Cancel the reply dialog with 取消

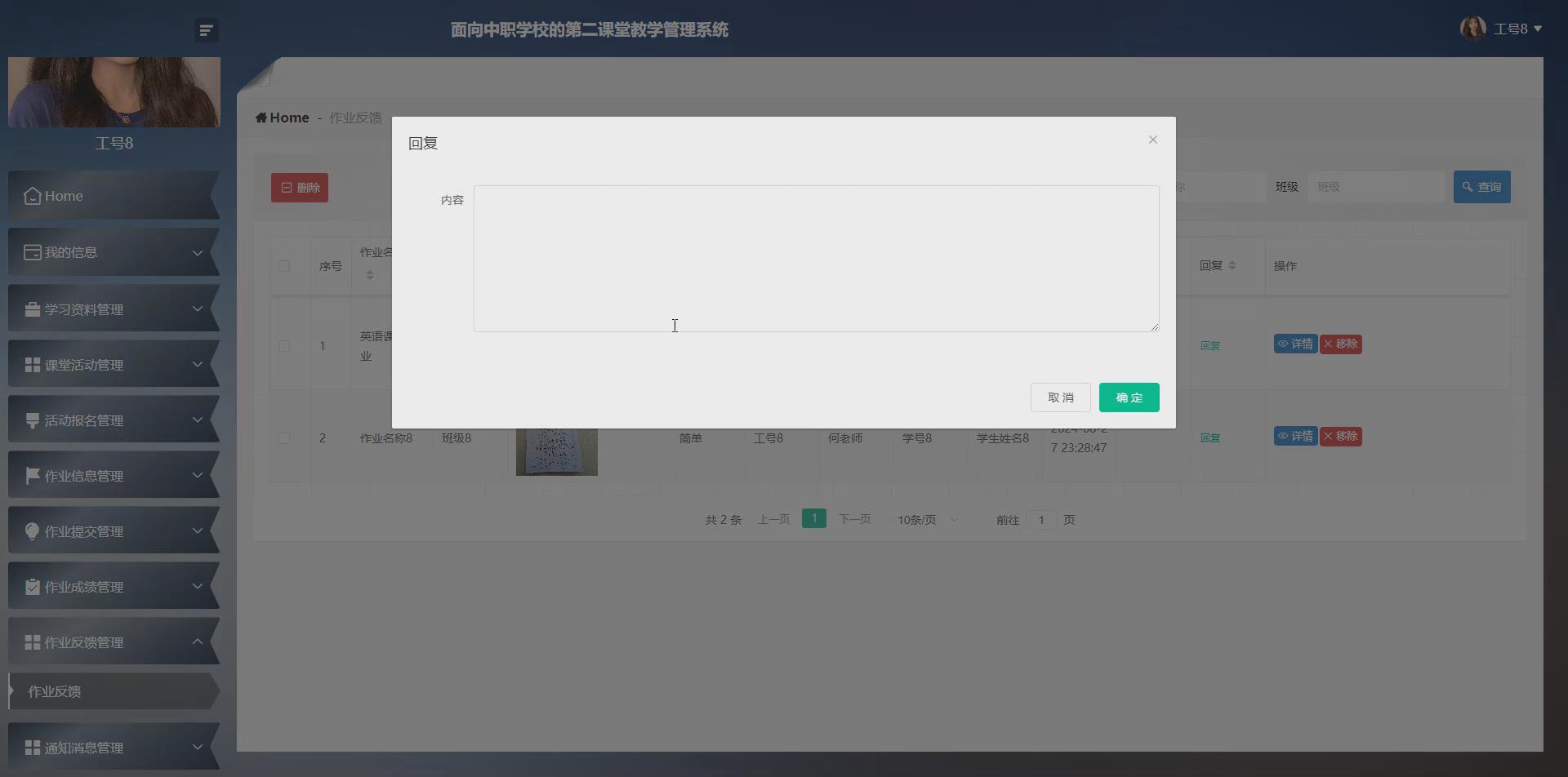coord(1060,397)
